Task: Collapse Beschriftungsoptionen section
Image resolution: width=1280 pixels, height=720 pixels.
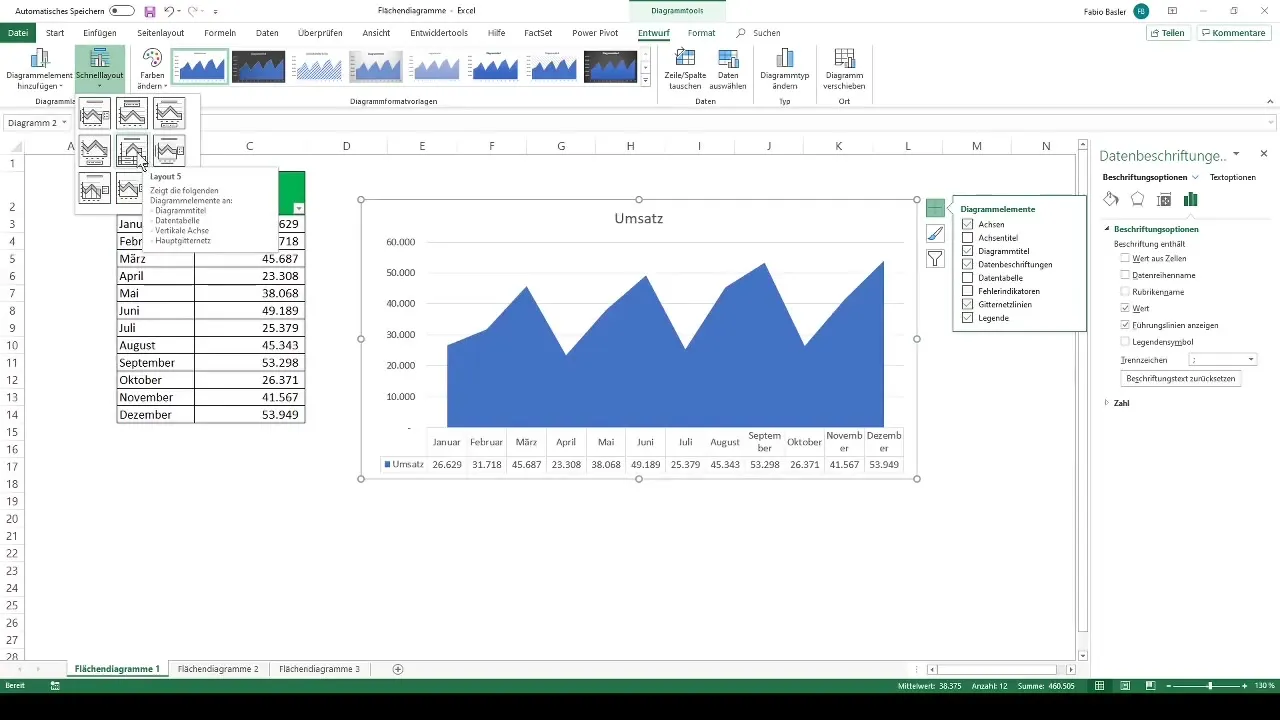Action: point(1107,229)
